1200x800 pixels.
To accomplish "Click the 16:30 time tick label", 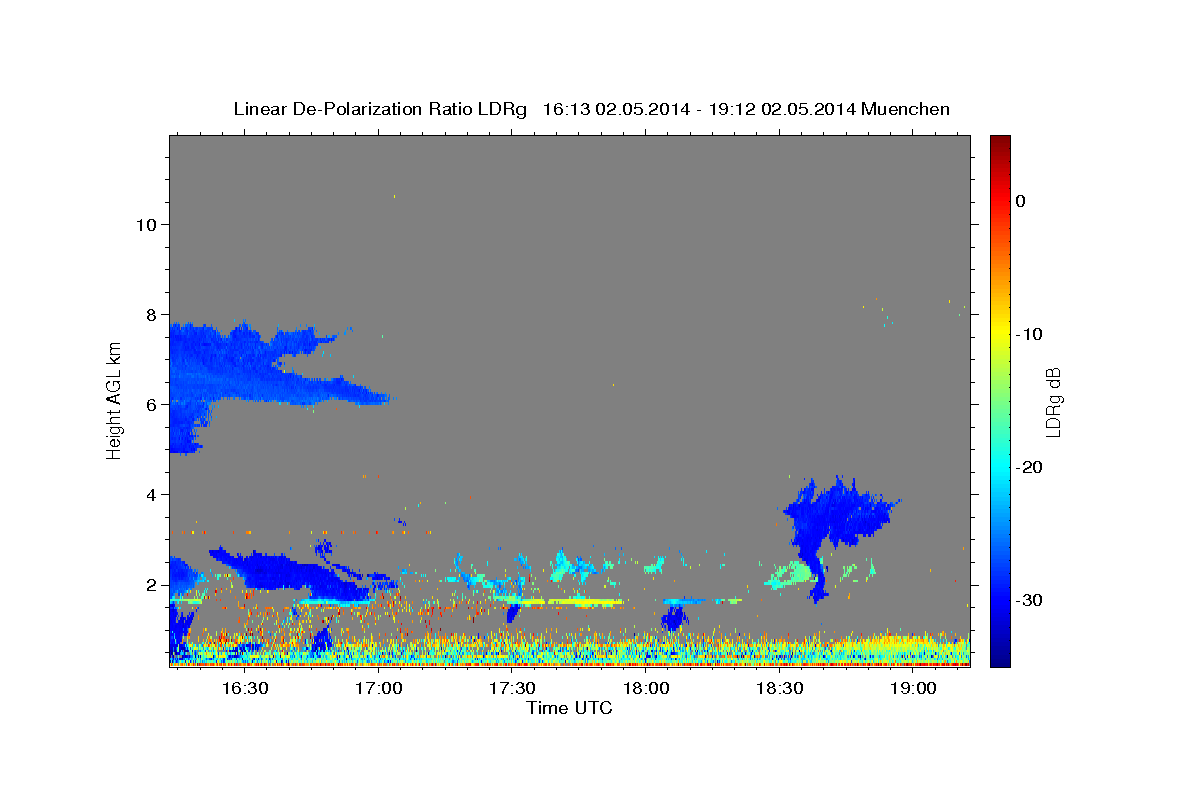I will pos(245,688).
